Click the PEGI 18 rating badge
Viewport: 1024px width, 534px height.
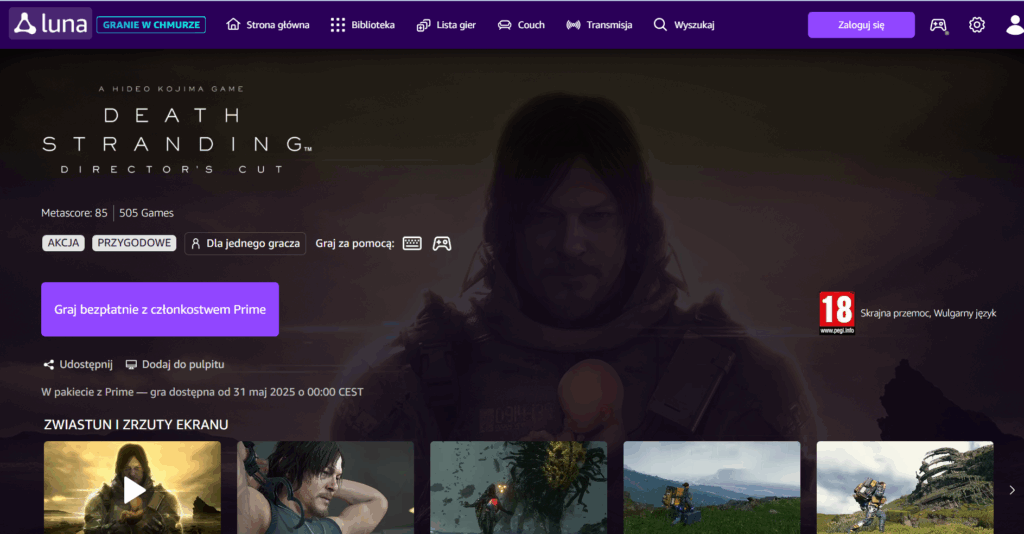tap(836, 313)
